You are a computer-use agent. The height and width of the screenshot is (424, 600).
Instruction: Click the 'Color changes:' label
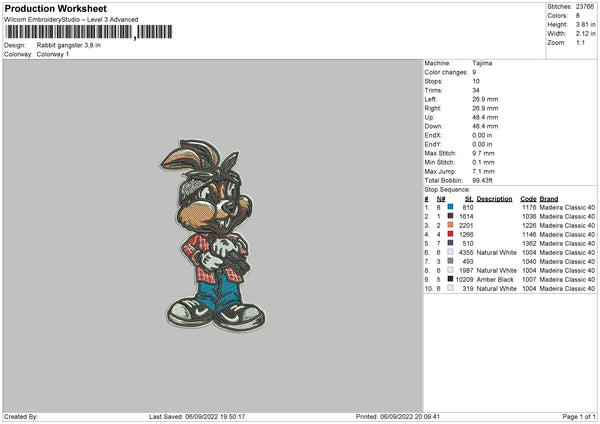pos(446,72)
